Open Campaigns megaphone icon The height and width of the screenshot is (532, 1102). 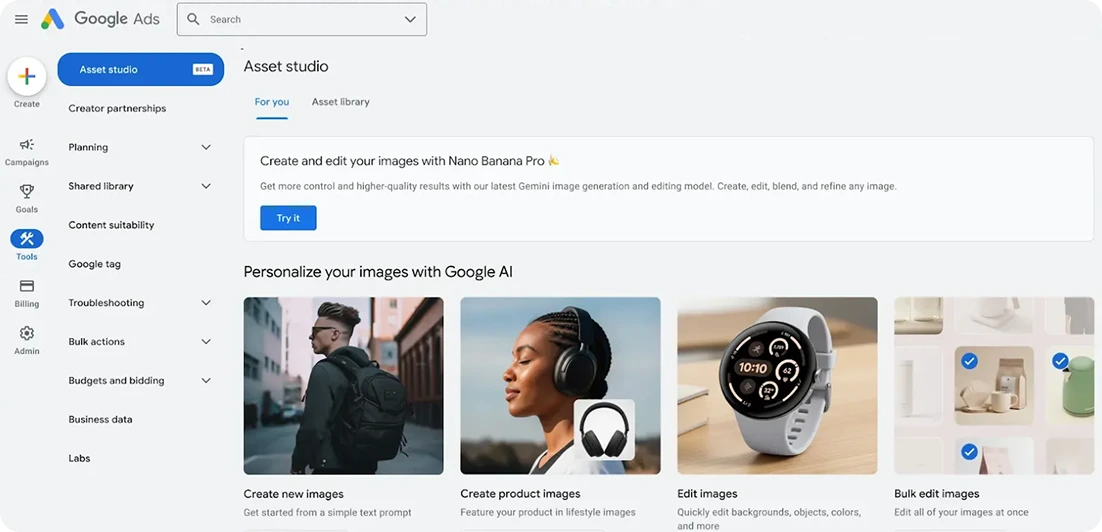(27, 145)
